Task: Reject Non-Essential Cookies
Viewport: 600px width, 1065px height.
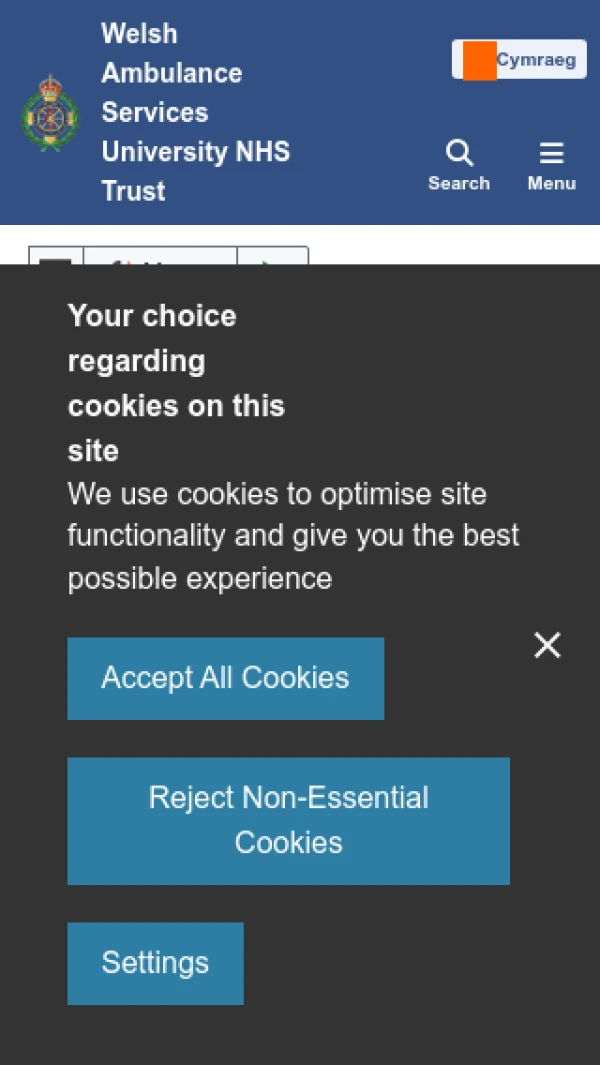Action: pyautogui.click(x=288, y=820)
